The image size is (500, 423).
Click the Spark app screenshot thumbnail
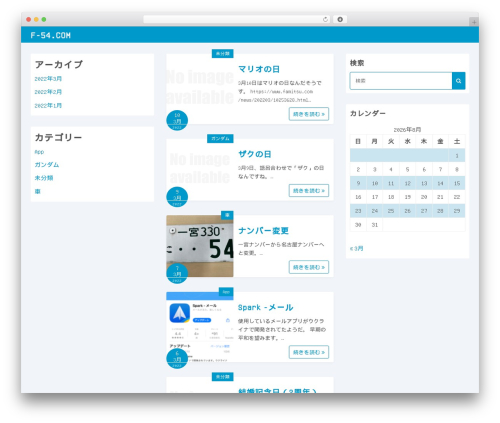(200, 327)
